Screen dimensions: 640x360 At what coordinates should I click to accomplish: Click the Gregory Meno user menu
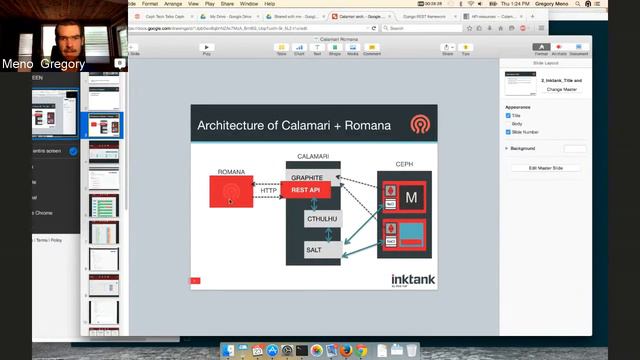(551, 4)
